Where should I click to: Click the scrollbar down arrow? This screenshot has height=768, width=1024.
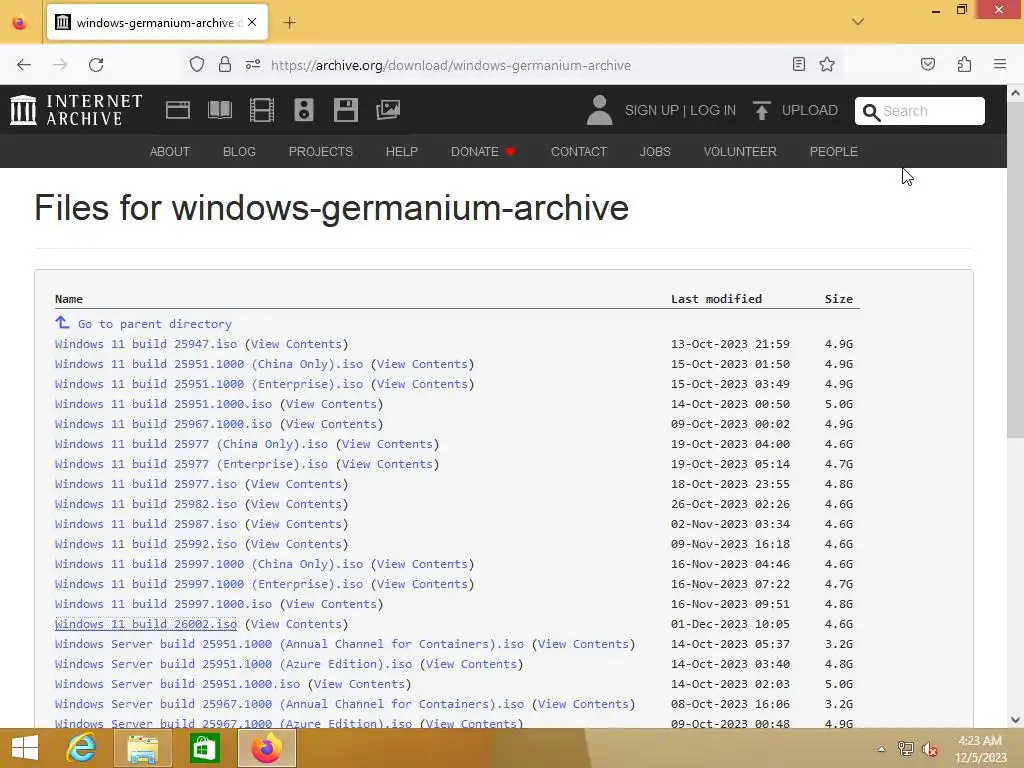point(1015,720)
